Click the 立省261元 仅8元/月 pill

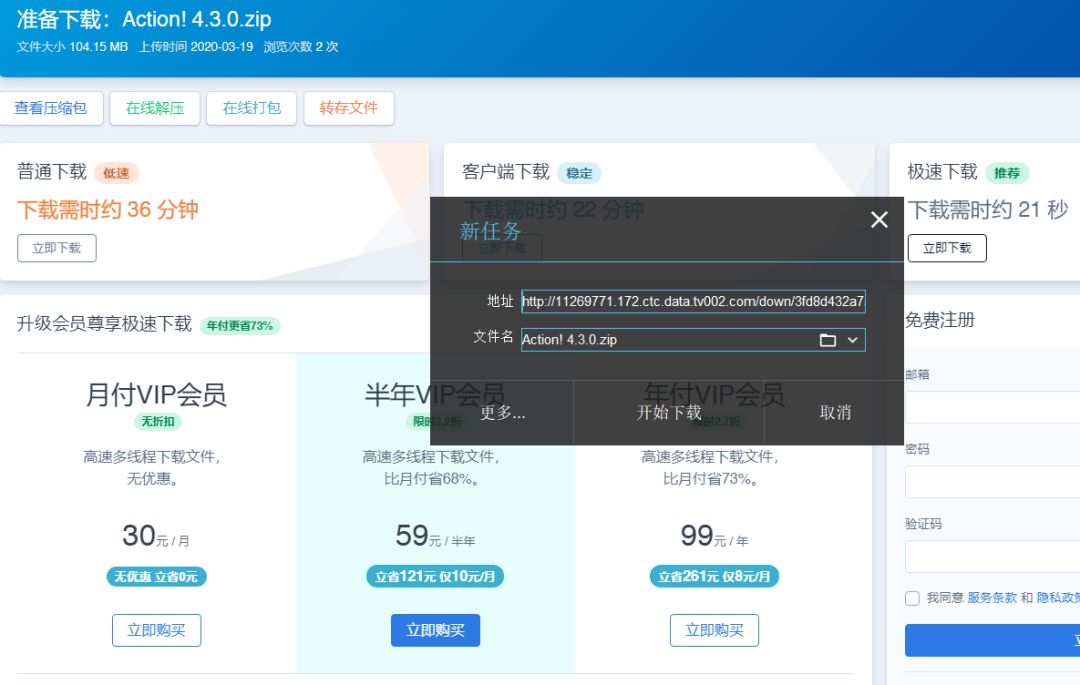pyautogui.click(x=714, y=576)
